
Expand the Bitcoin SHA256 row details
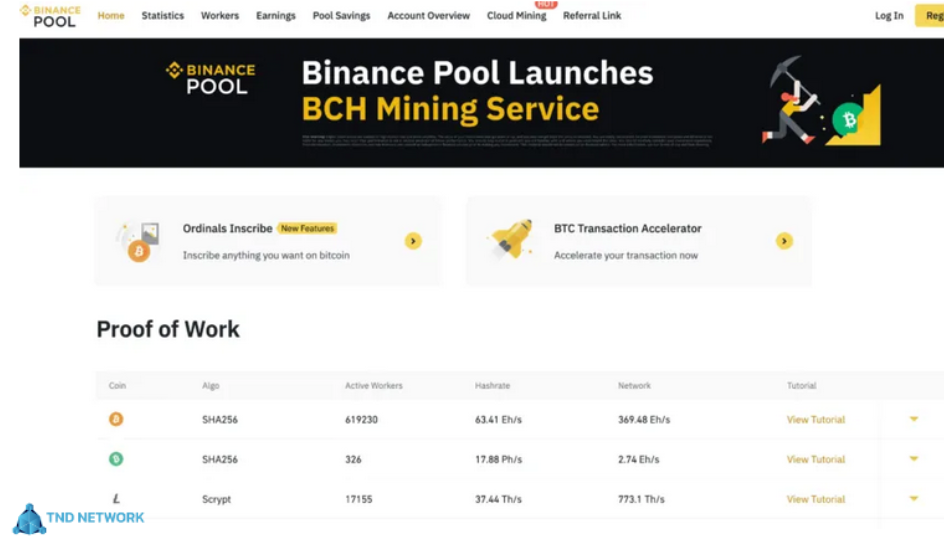[x=913, y=419]
